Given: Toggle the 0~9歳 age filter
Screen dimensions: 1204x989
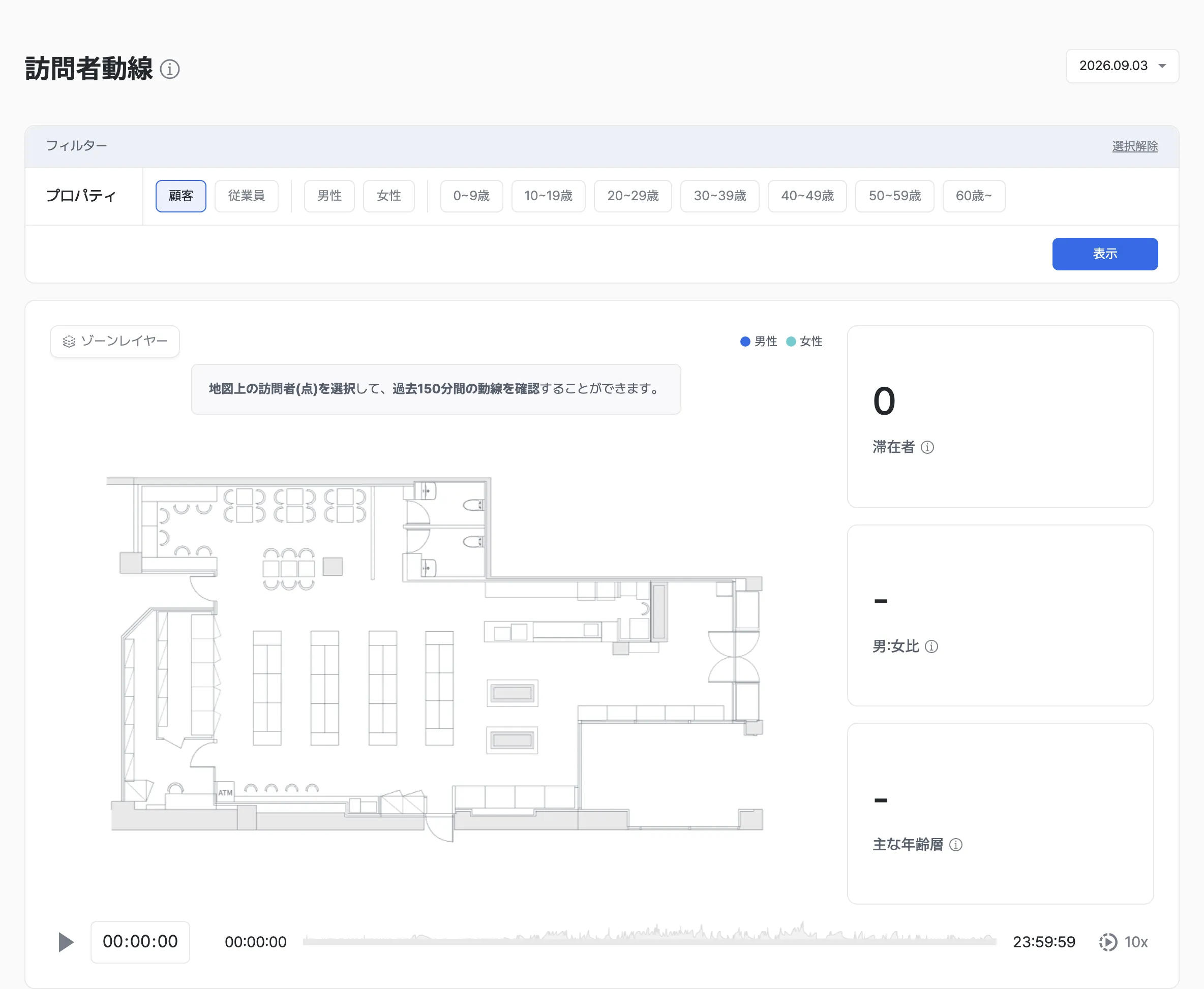Looking at the screenshot, I should click(x=471, y=196).
